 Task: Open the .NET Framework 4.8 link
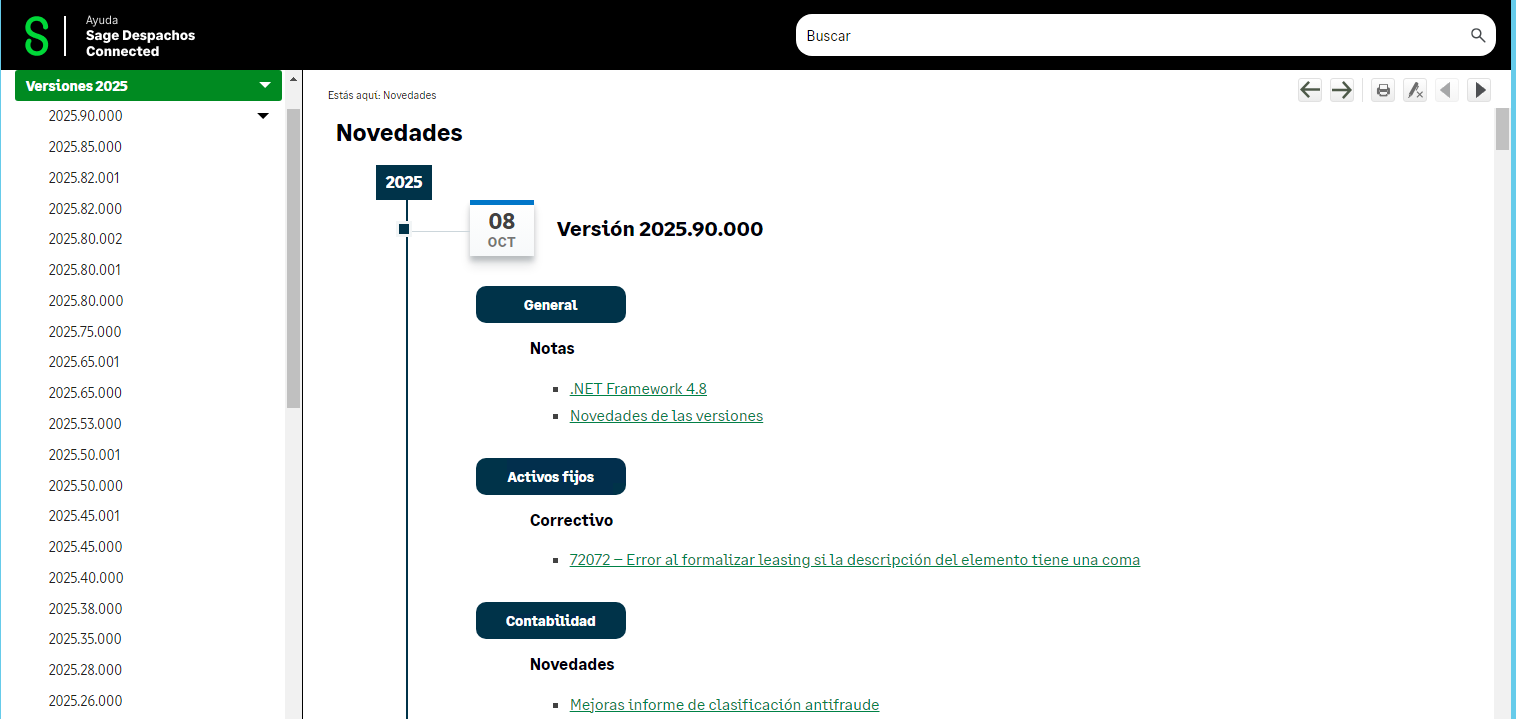pos(638,389)
